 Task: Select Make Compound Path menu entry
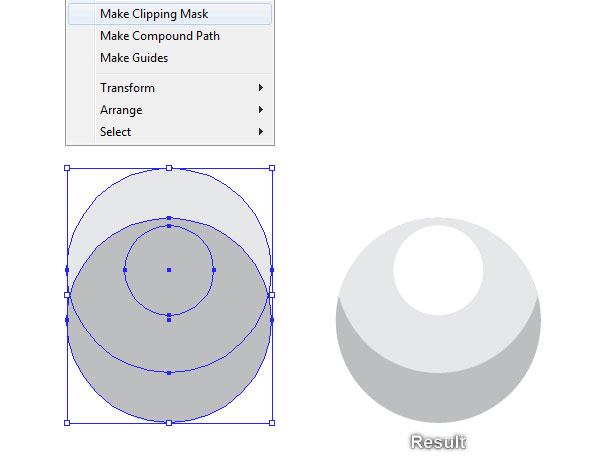click(x=170, y=36)
